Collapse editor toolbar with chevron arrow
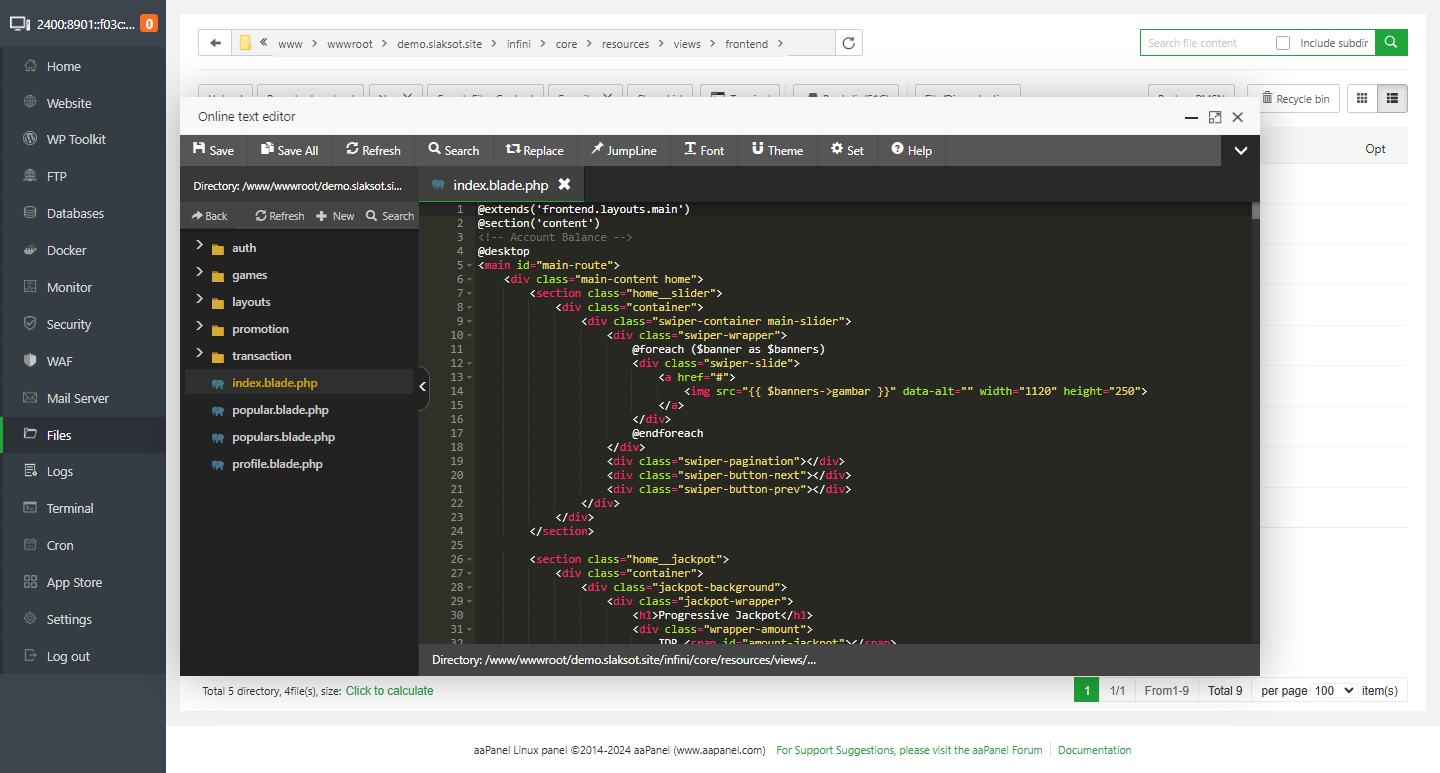Image resolution: width=1440 pixels, height=773 pixels. tap(1241, 151)
